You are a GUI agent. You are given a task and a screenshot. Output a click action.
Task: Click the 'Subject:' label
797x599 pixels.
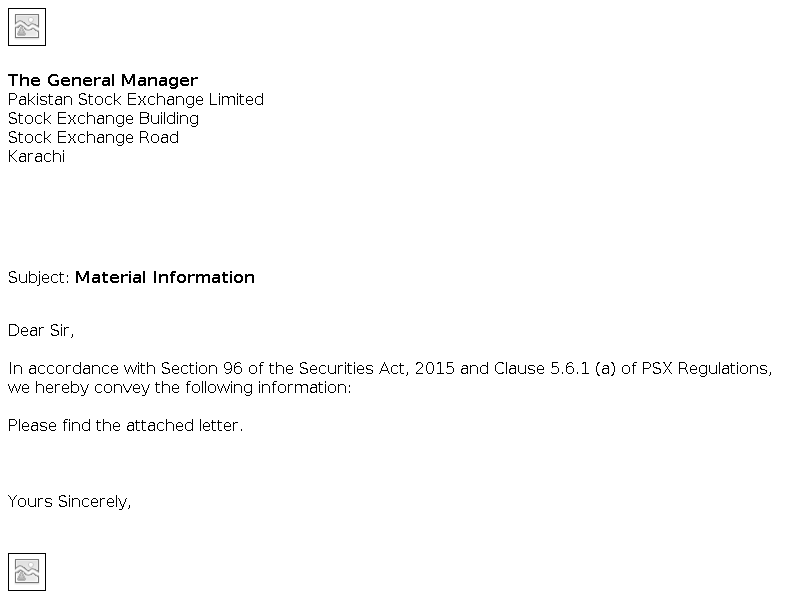(x=39, y=277)
